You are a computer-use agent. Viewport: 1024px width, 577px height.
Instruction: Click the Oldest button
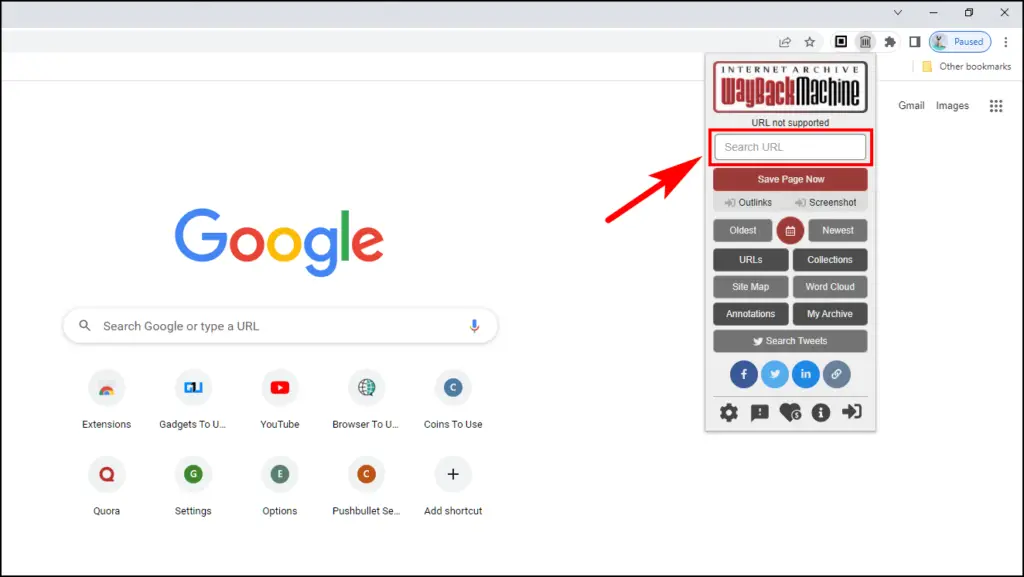click(743, 230)
